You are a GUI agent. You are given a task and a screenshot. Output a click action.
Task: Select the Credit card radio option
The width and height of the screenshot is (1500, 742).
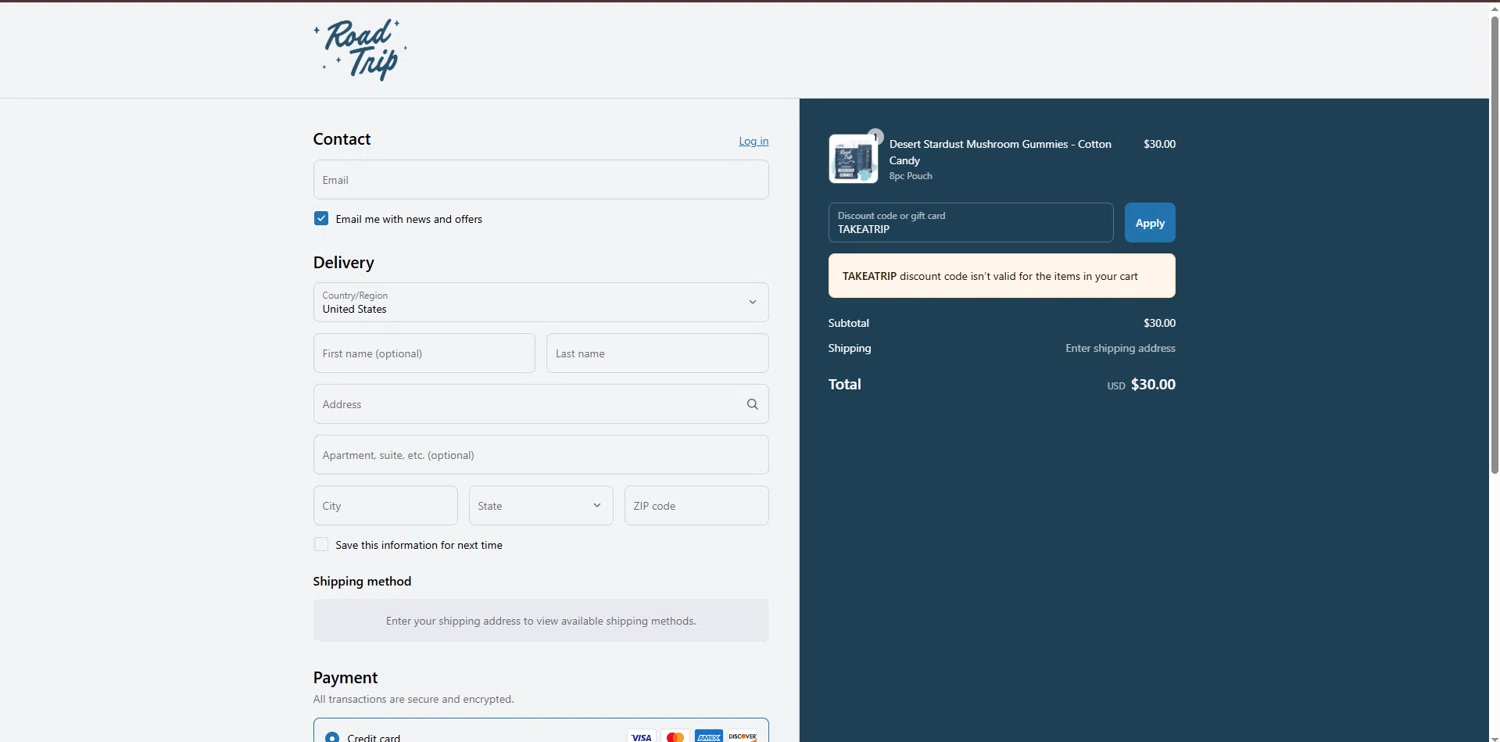[332, 738]
